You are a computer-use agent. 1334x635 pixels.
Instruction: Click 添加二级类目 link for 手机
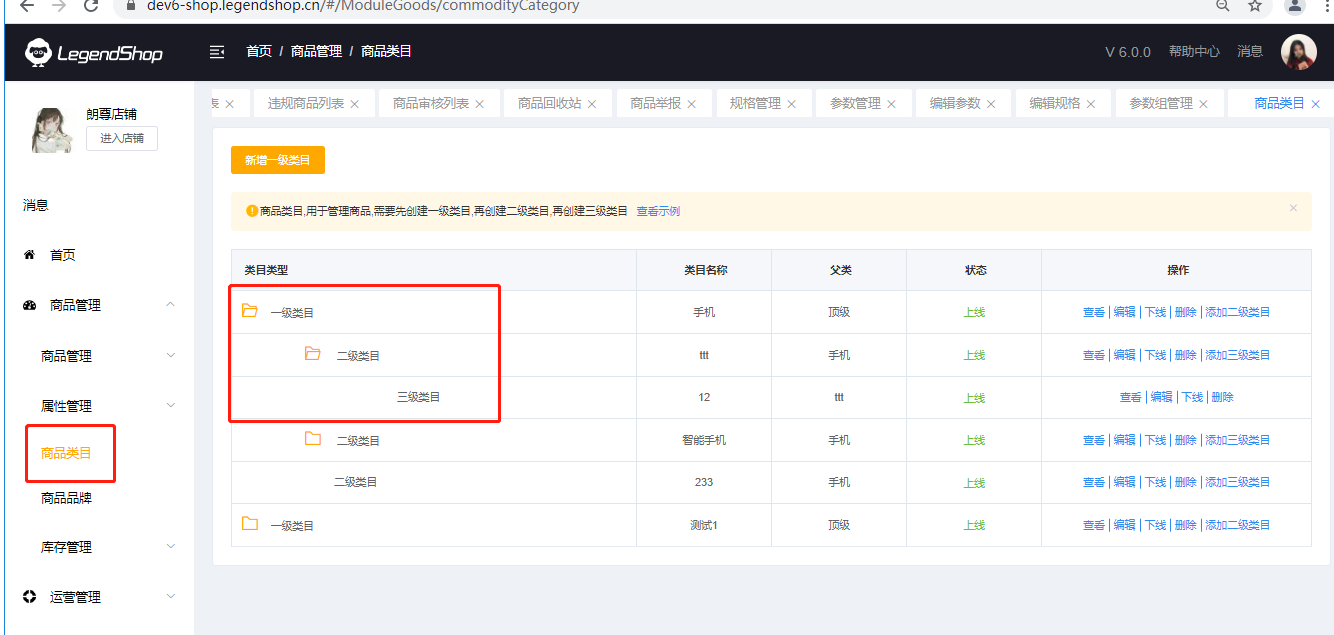tap(1237, 312)
